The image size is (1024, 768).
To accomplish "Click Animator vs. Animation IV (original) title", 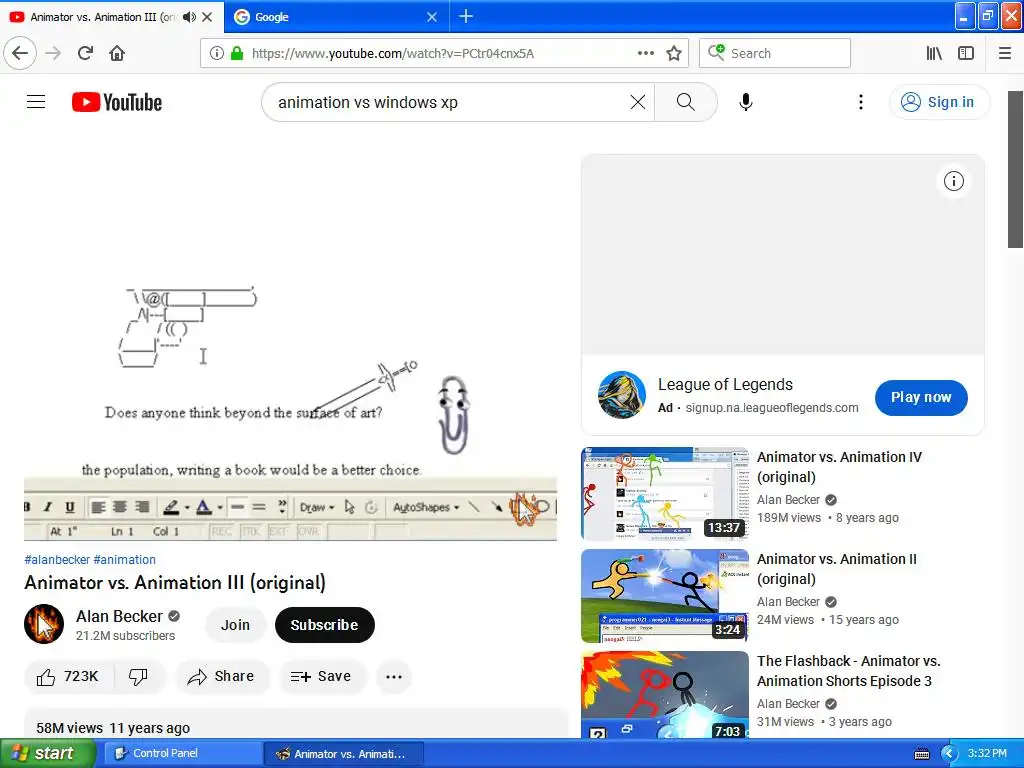I will coord(839,467).
